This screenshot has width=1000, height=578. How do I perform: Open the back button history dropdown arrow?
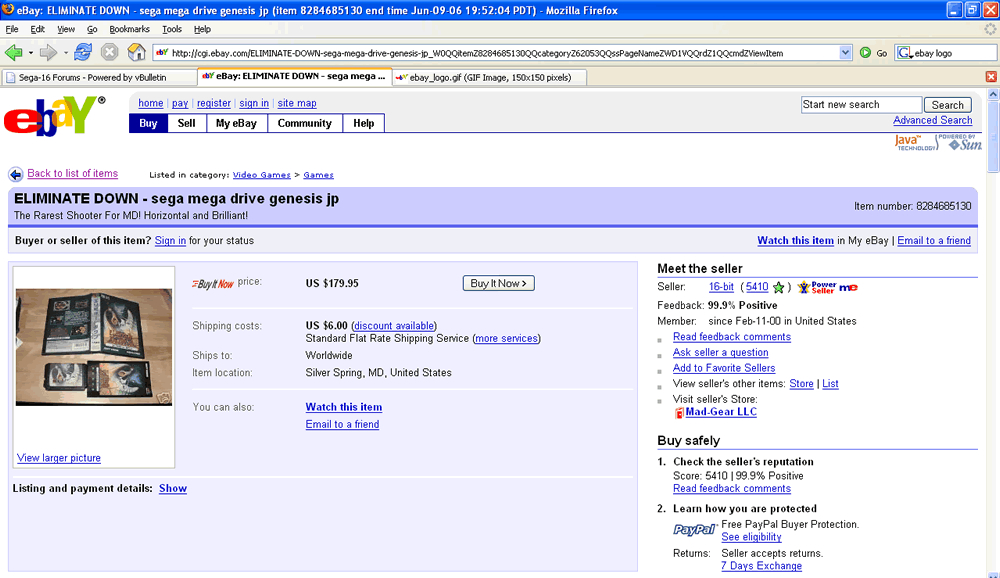coord(31,53)
